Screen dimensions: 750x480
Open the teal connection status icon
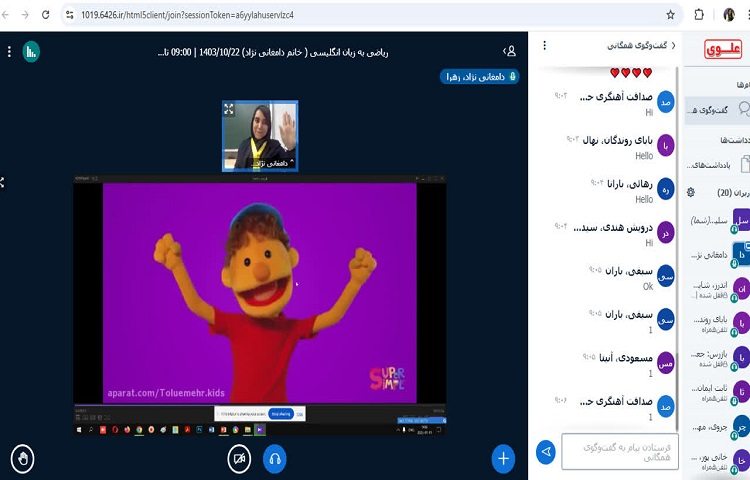[31, 52]
